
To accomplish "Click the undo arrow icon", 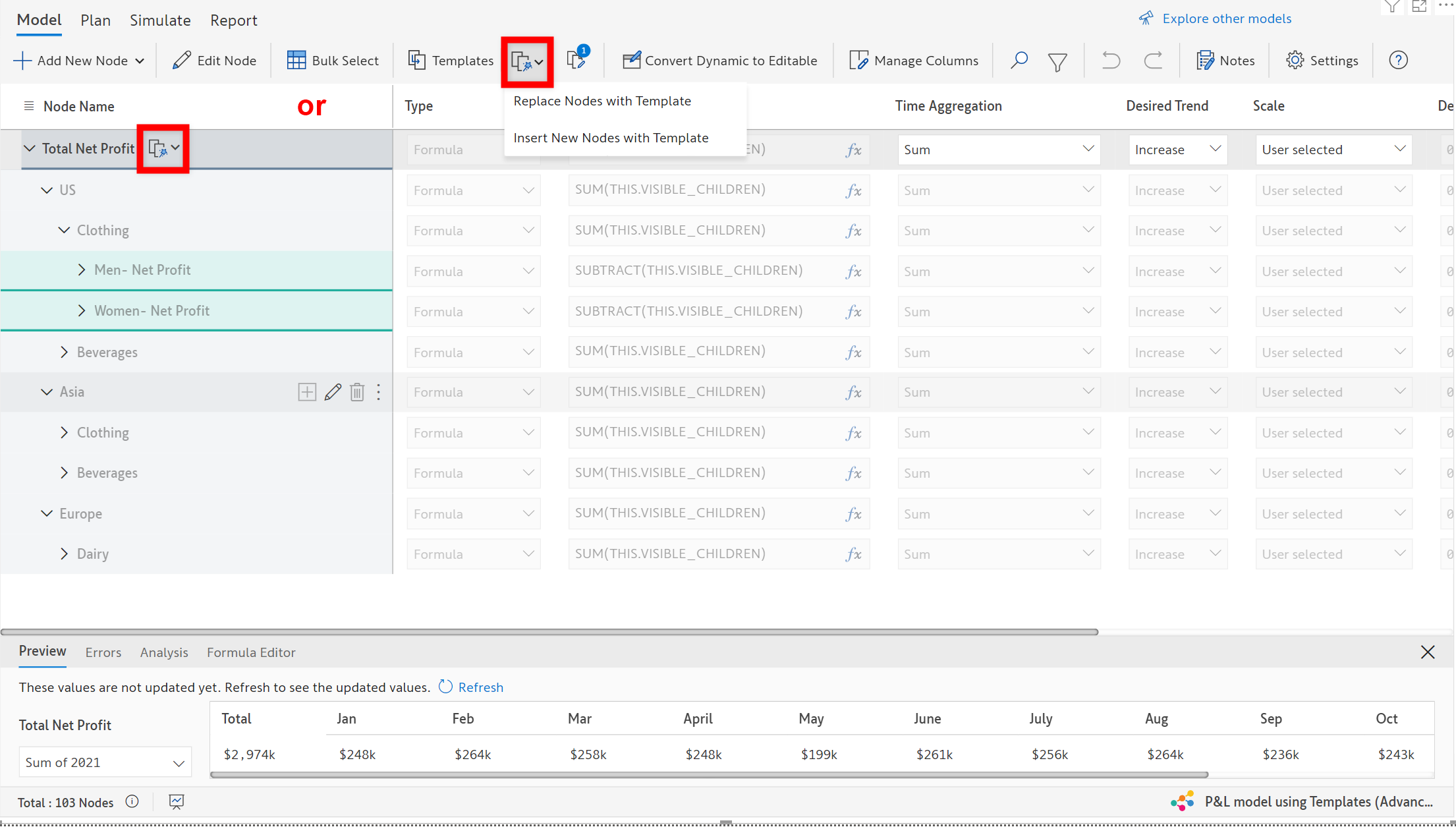I will pyautogui.click(x=1111, y=61).
